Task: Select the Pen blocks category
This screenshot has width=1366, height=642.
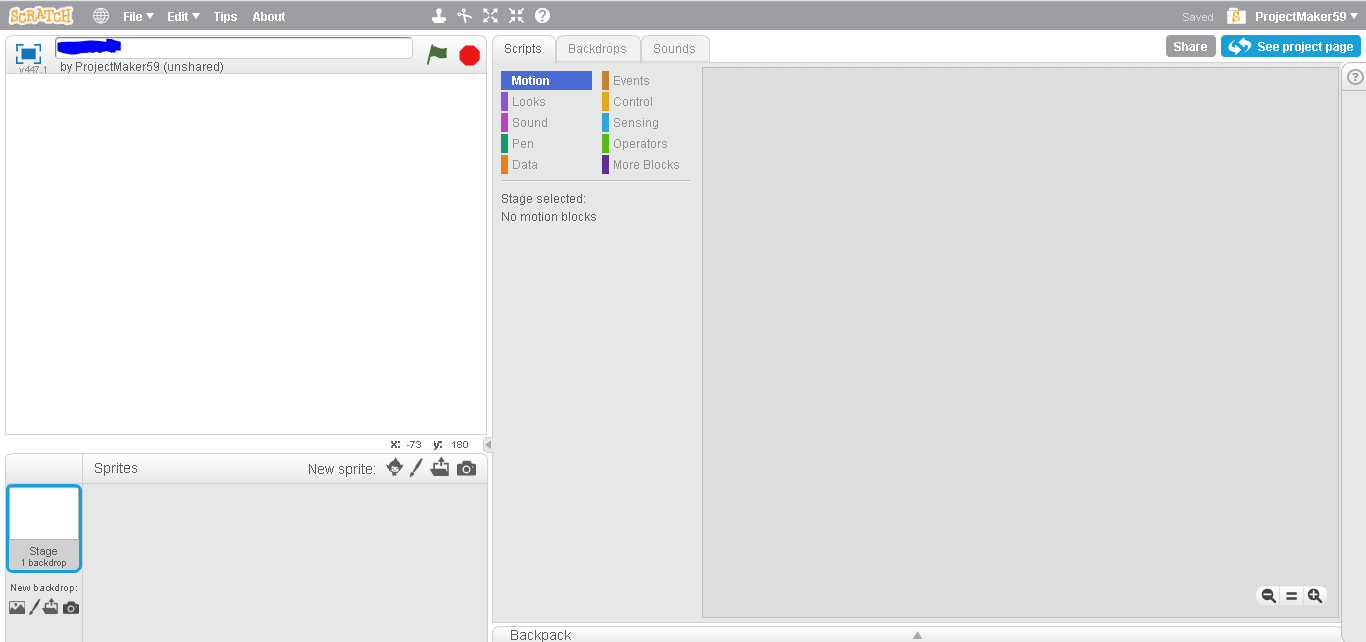Action: pos(521,143)
